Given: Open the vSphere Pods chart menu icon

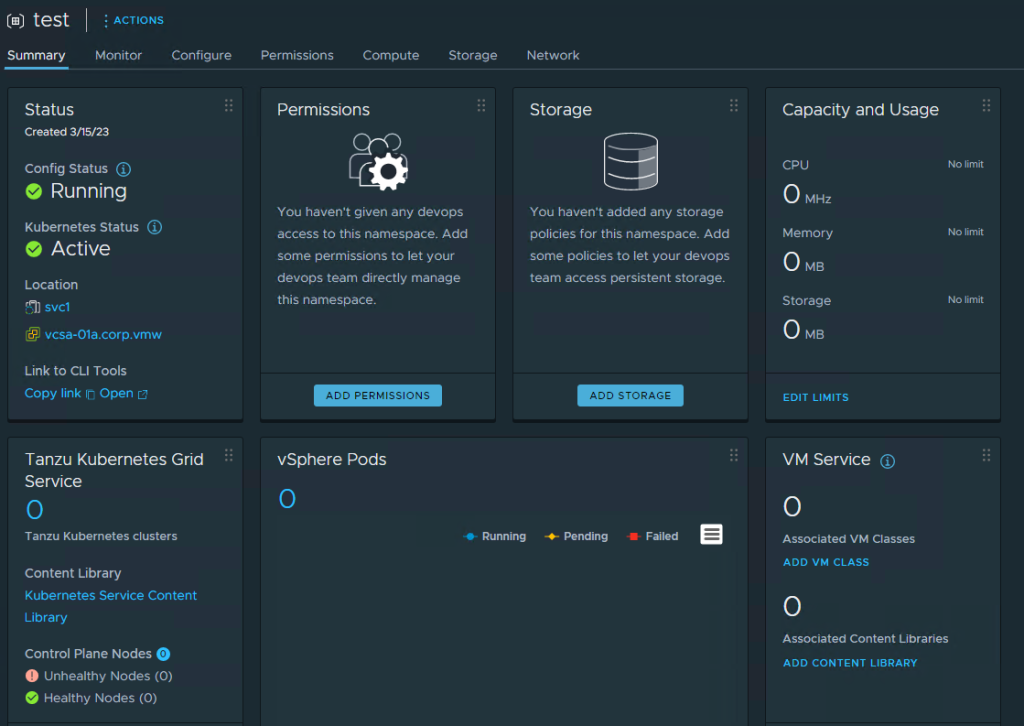Looking at the screenshot, I should click(711, 535).
